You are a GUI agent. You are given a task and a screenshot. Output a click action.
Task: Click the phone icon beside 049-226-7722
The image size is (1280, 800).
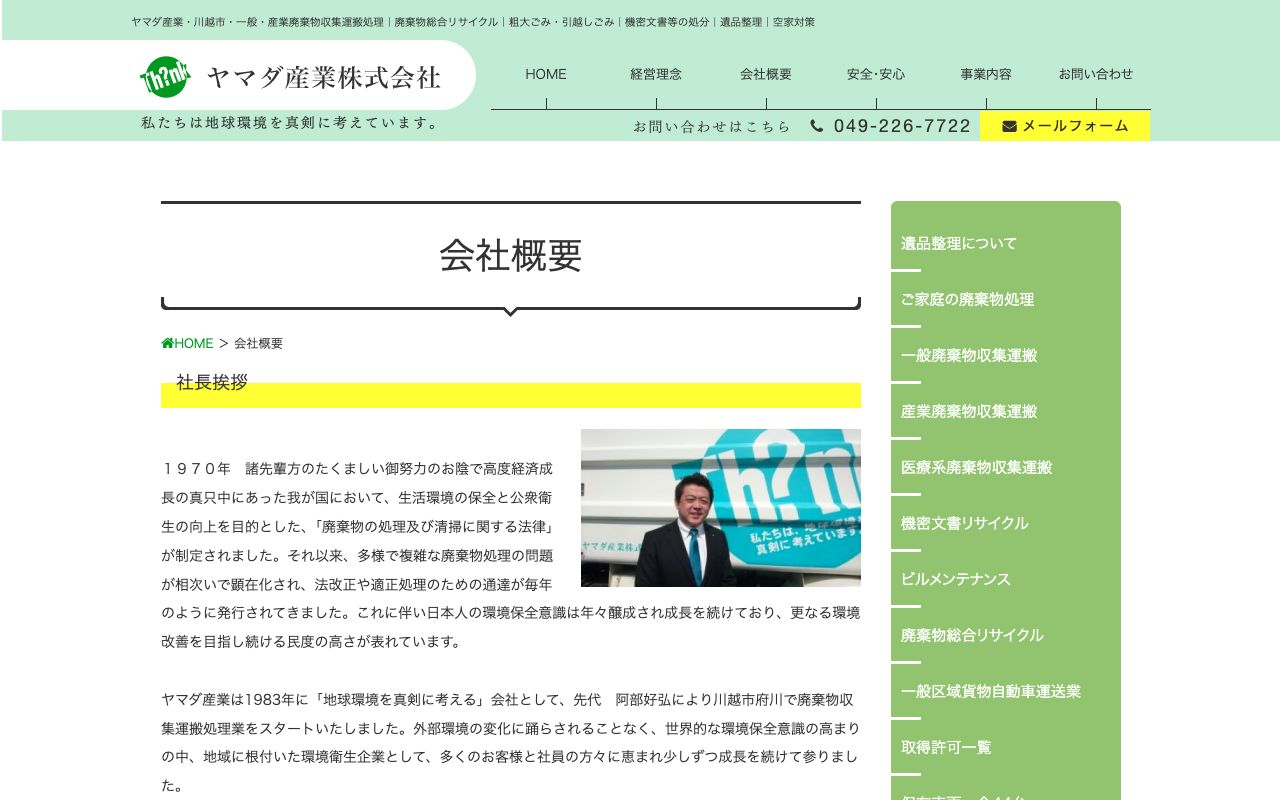817,126
